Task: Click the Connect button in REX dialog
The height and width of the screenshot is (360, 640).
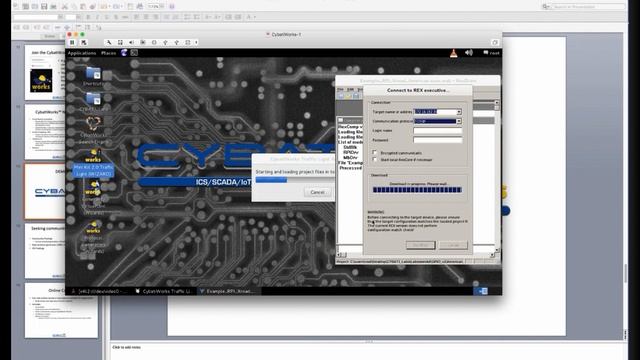Action: (x=420, y=245)
